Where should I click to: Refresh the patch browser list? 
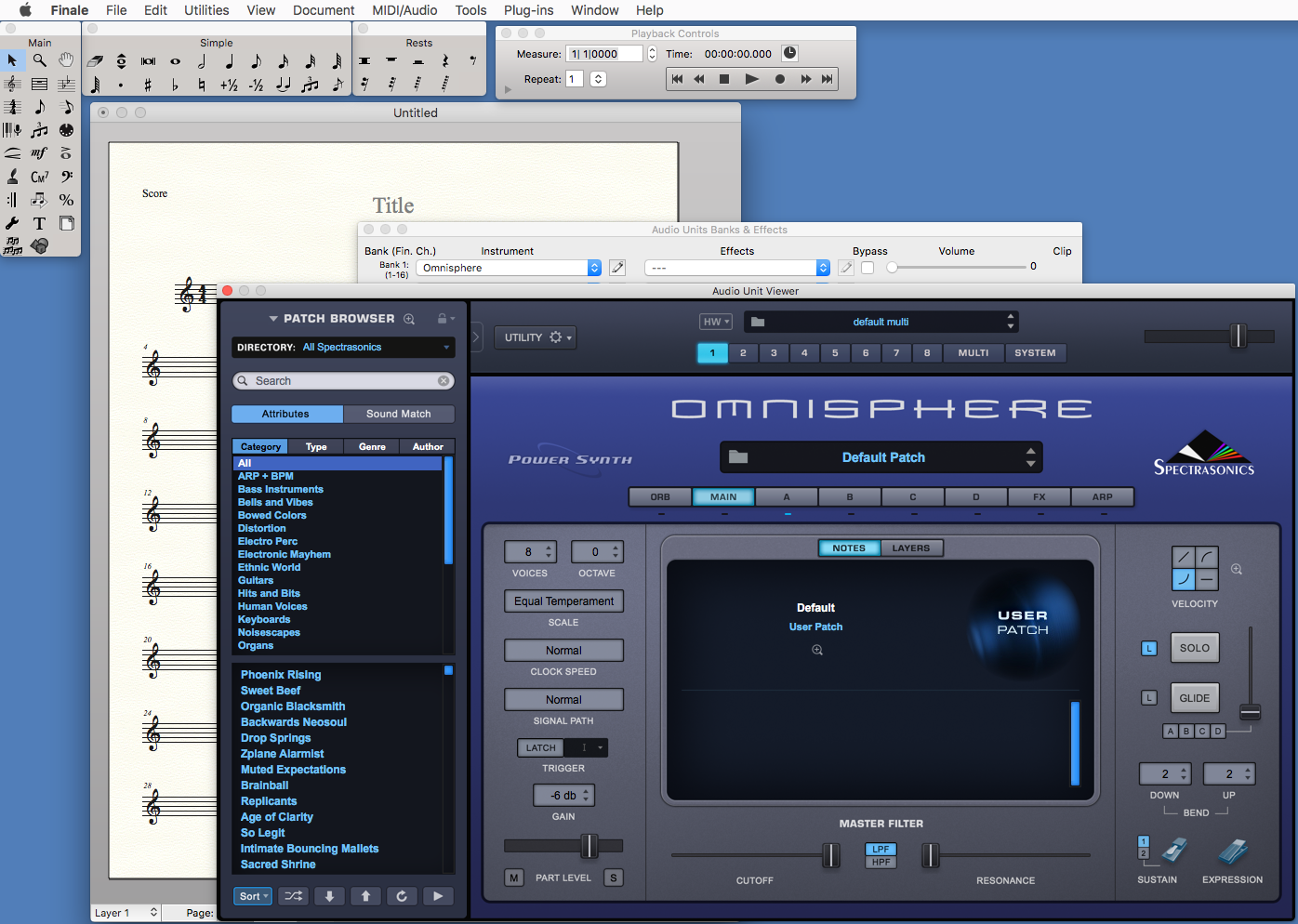pos(402,896)
